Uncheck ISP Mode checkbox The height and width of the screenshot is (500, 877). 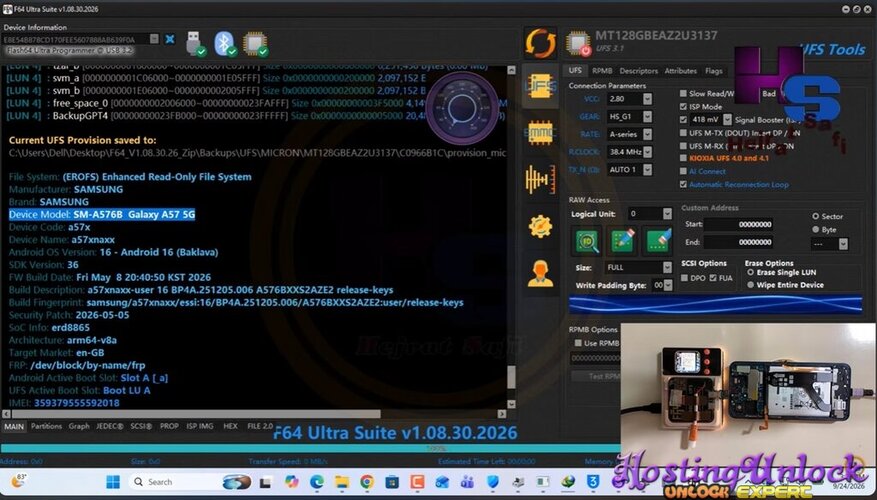(x=683, y=106)
